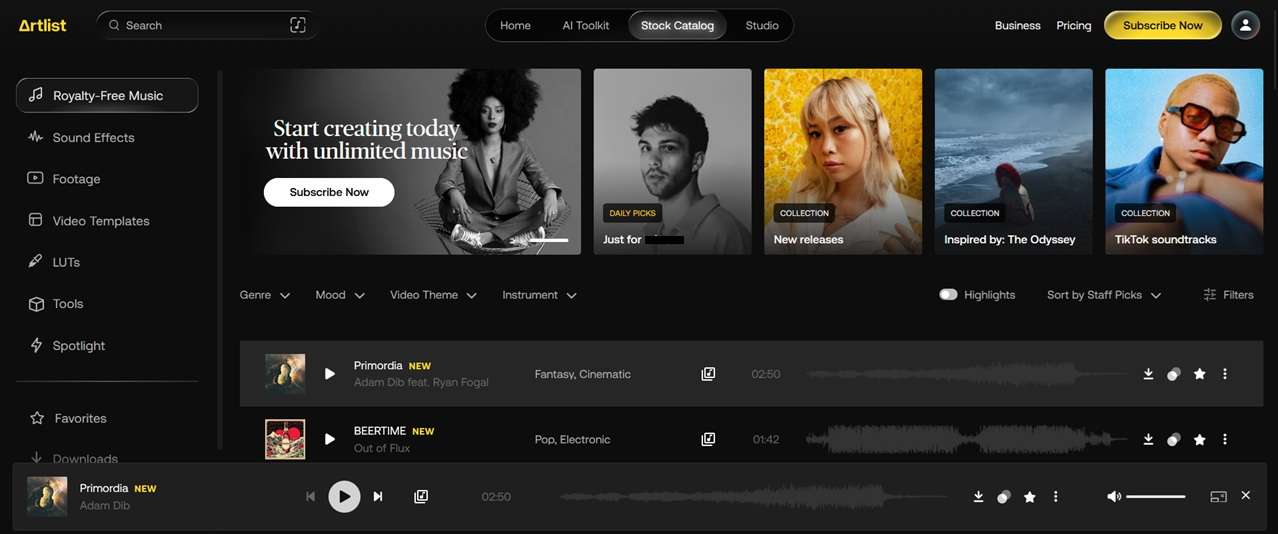Open the Pricing link

[1074, 25]
